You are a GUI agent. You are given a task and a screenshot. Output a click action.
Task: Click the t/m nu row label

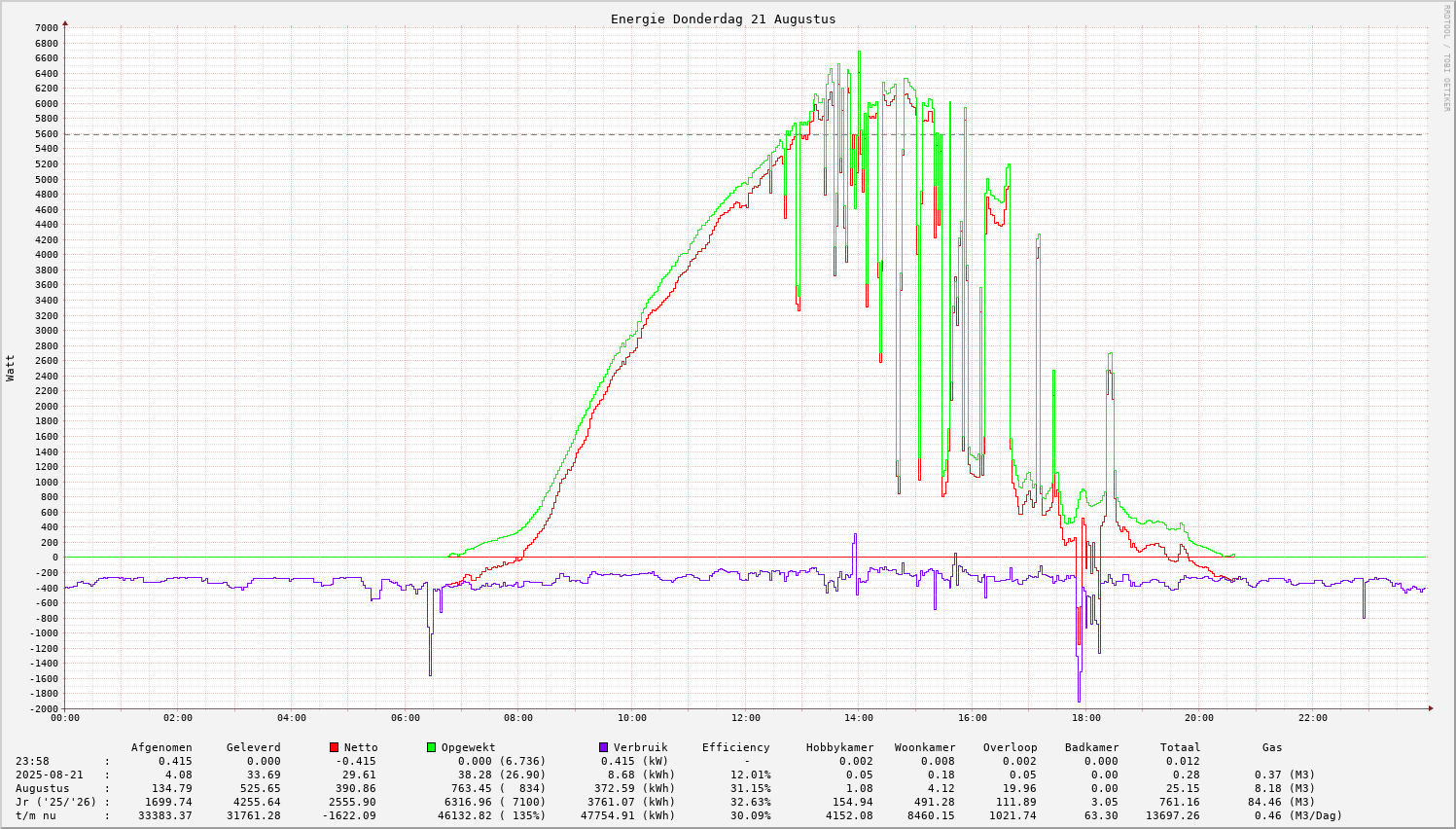(x=39, y=815)
